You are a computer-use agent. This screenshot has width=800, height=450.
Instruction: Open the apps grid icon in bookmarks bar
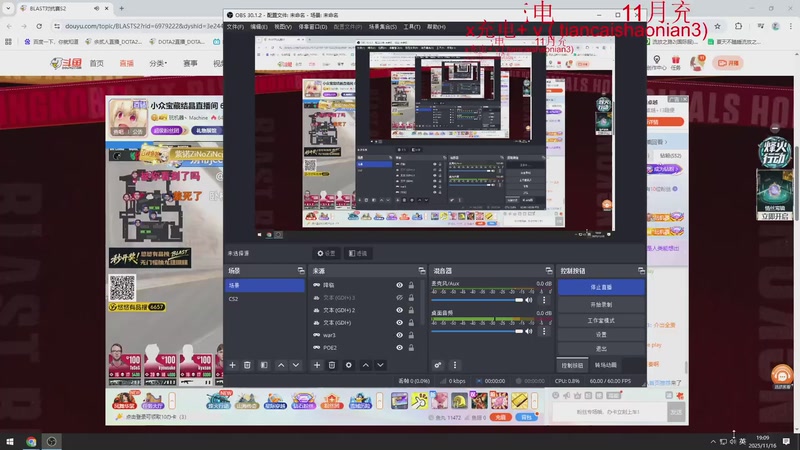pyautogui.click(x=8, y=42)
